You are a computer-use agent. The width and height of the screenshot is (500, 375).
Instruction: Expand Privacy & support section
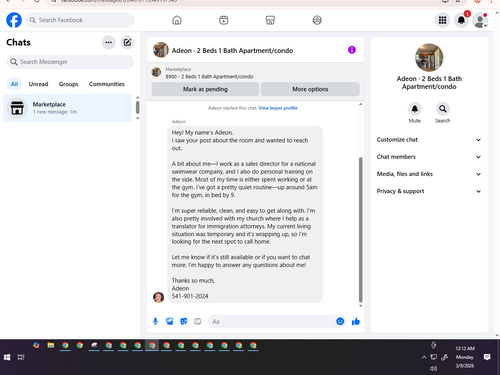pos(429,191)
